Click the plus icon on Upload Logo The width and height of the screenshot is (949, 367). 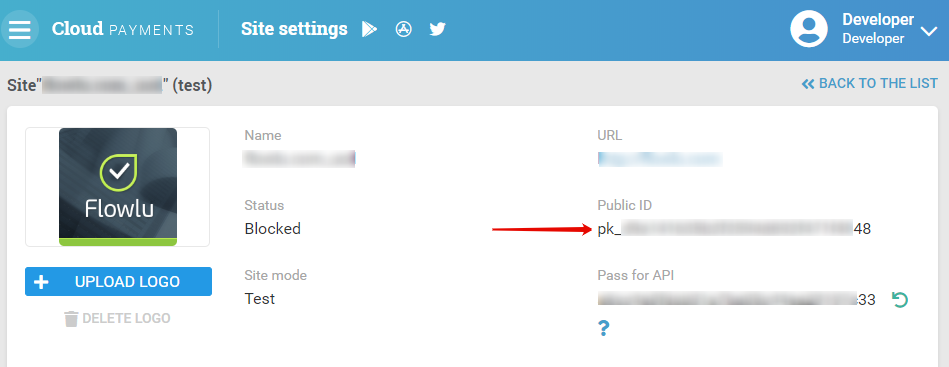(41, 282)
